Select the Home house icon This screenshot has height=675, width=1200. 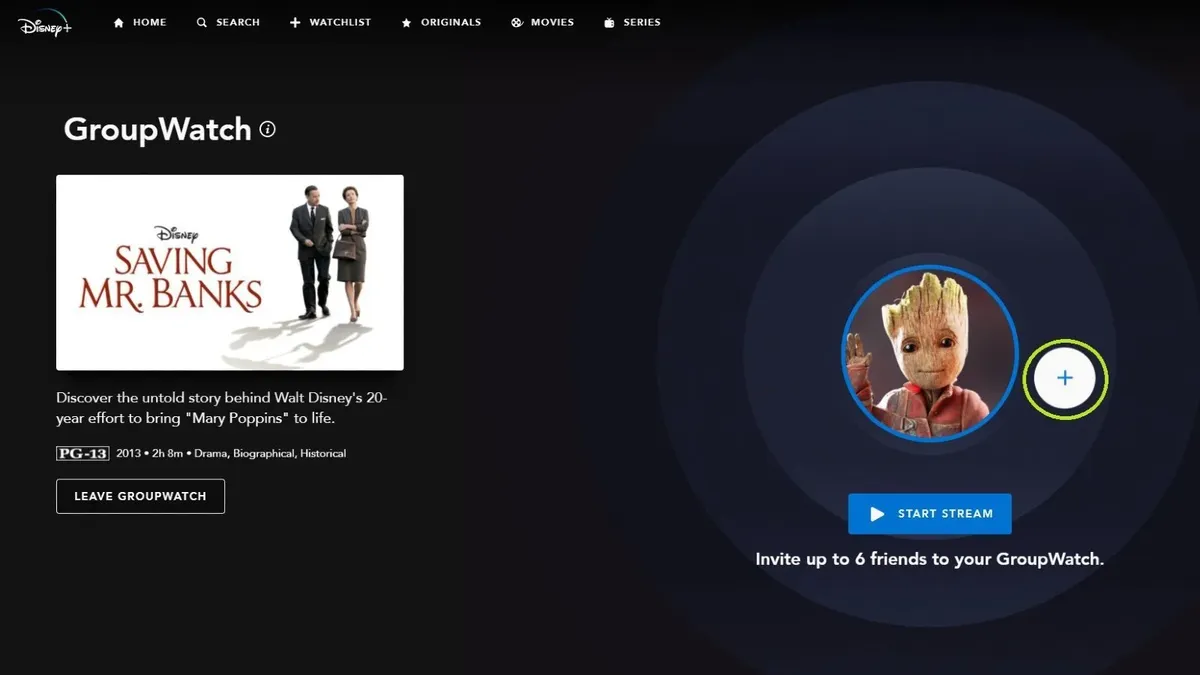[120, 22]
